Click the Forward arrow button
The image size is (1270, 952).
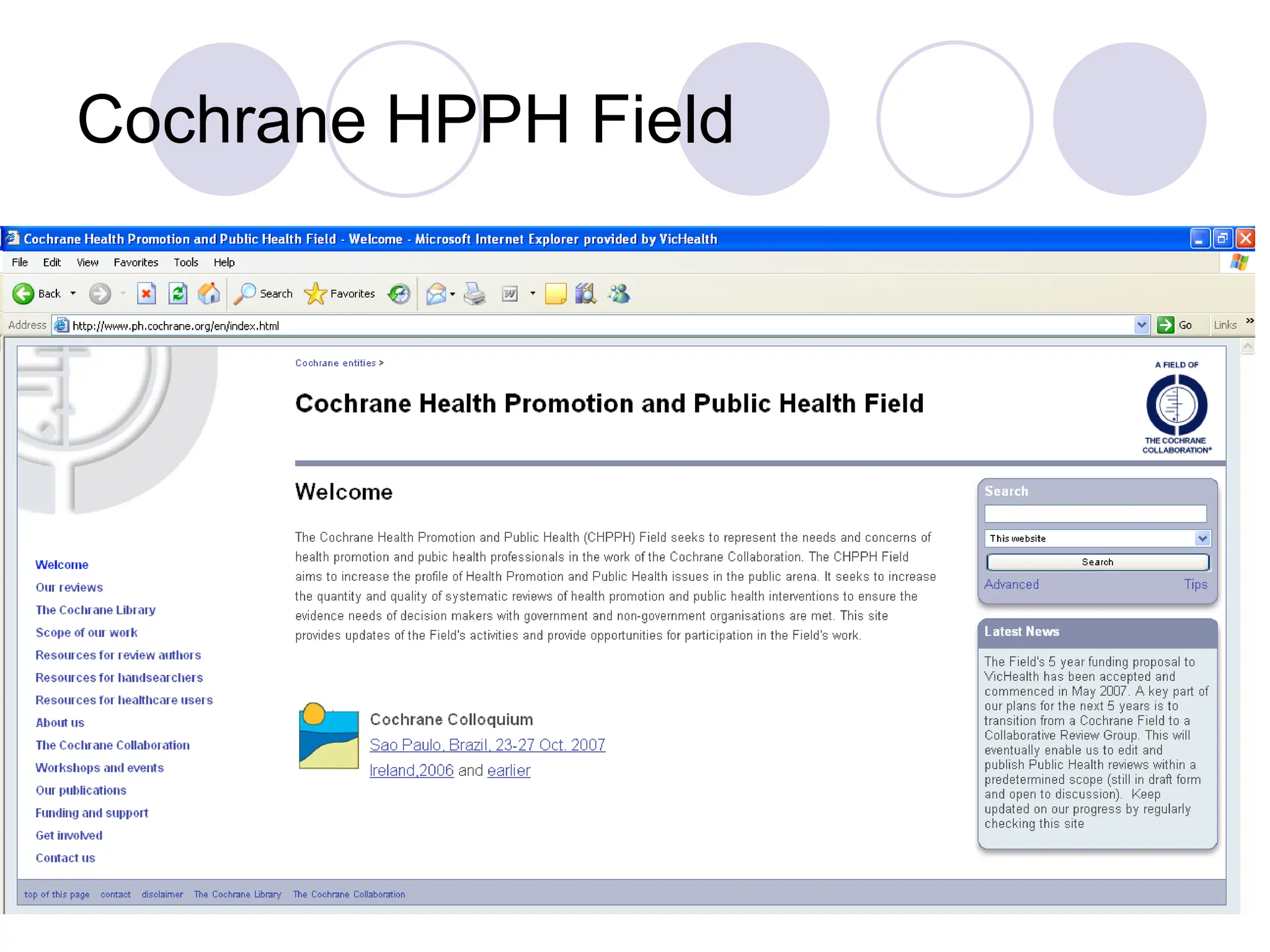tap(100, 293)
